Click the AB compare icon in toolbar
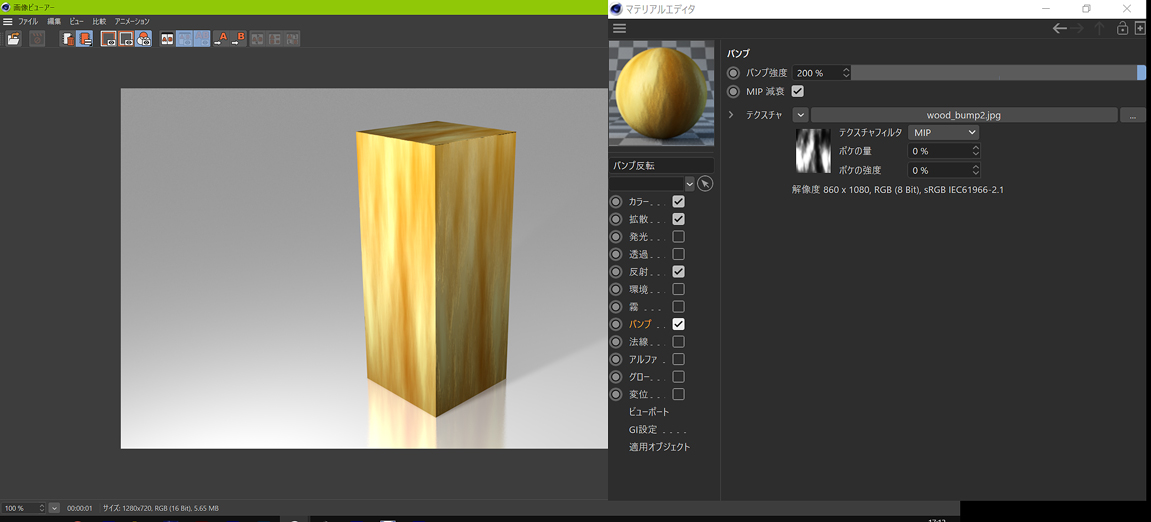The image size is (1151, 522). point(167,39)
